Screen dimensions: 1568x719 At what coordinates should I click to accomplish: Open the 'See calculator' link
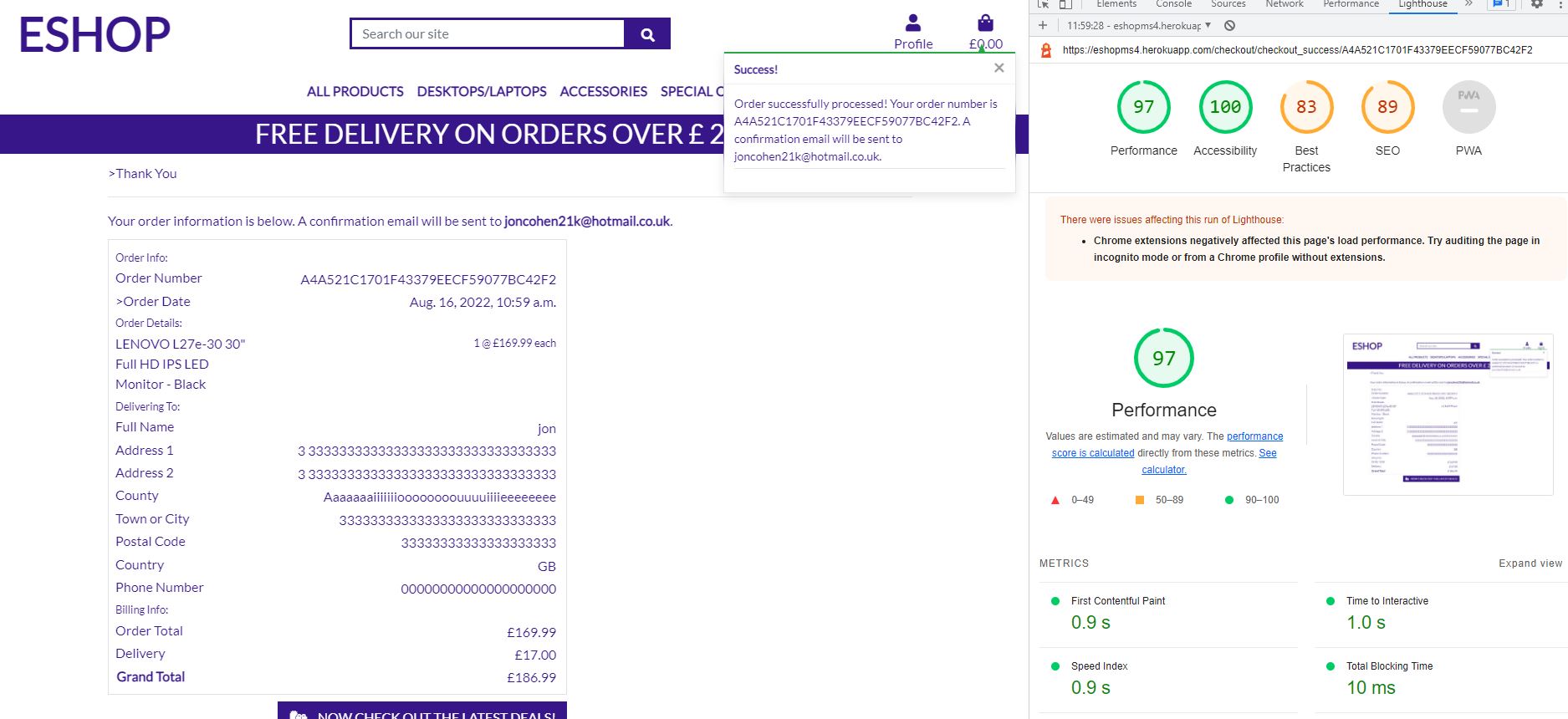click(x=1208, y=461)
